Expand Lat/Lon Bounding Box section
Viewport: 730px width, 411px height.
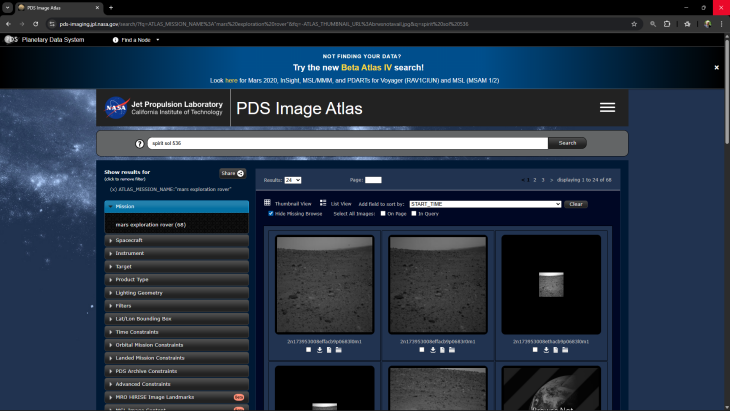click(176, 319)
